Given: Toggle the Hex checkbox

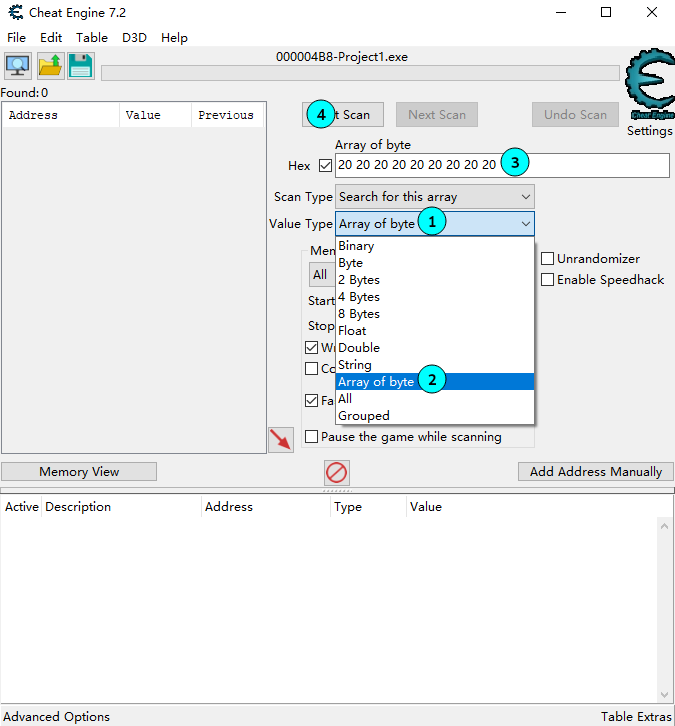Looking at the screenshot, I should tap(325, 165).
